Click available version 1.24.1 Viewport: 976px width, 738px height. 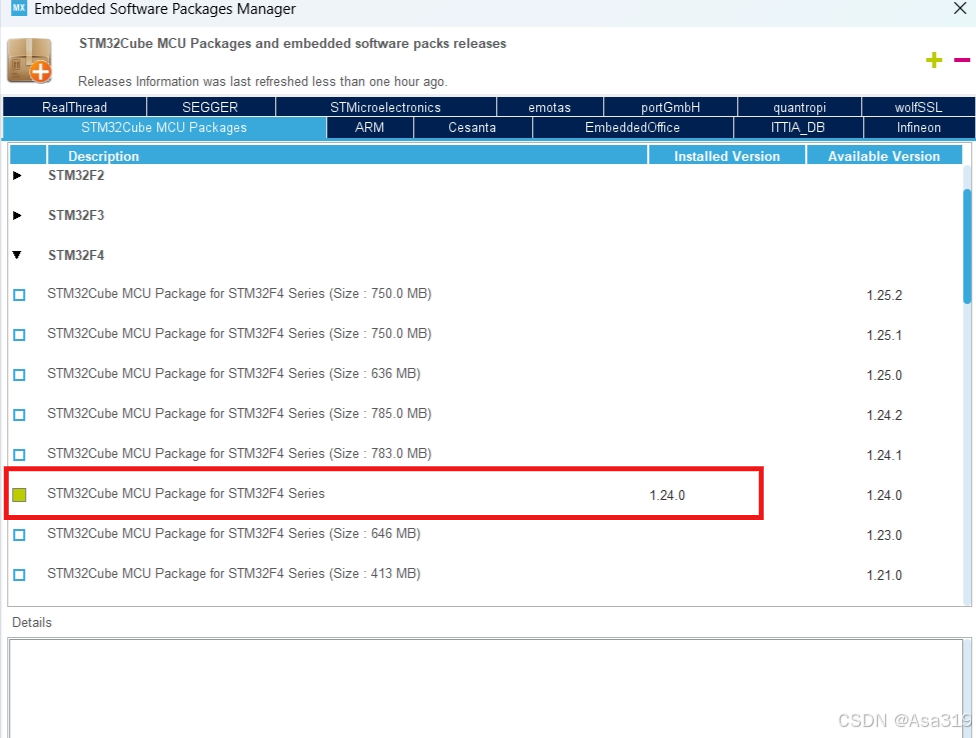pos(884,455)
